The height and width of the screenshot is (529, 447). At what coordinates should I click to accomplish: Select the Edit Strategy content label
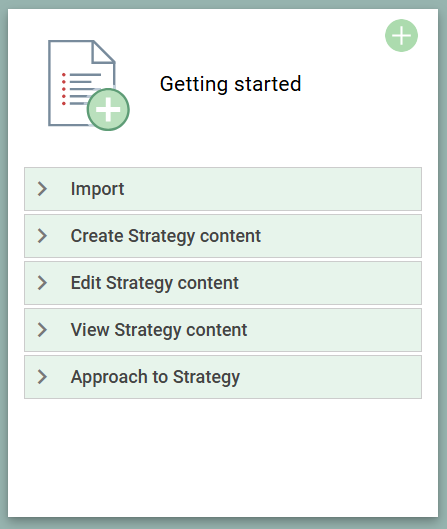point(155,283)
